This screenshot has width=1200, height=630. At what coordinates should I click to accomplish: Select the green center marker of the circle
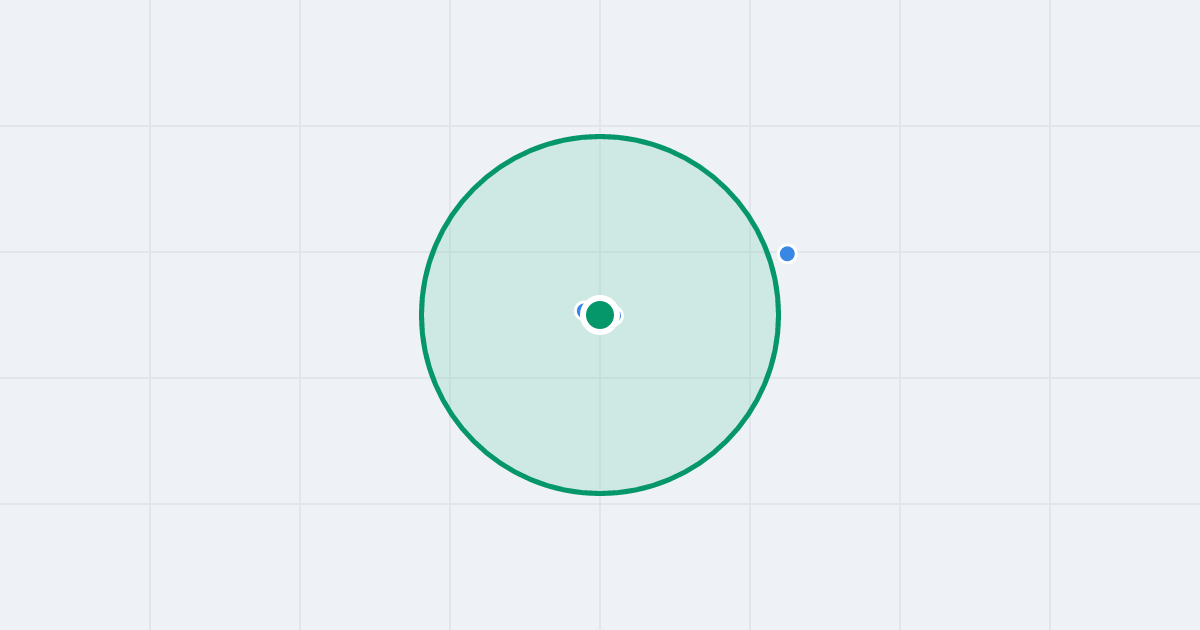600,315
